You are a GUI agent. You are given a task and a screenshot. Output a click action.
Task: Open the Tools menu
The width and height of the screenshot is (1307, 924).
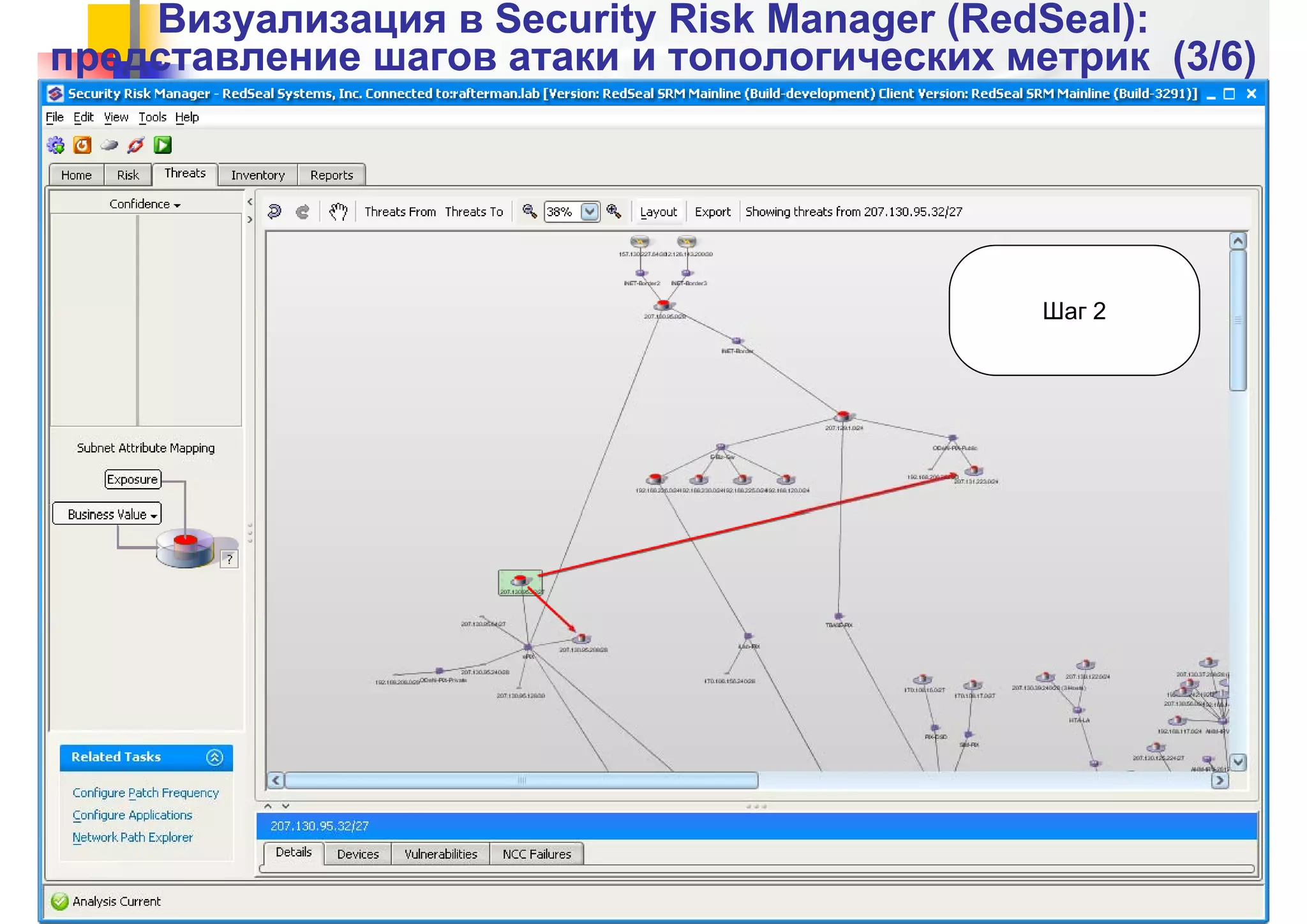point(153,117)
